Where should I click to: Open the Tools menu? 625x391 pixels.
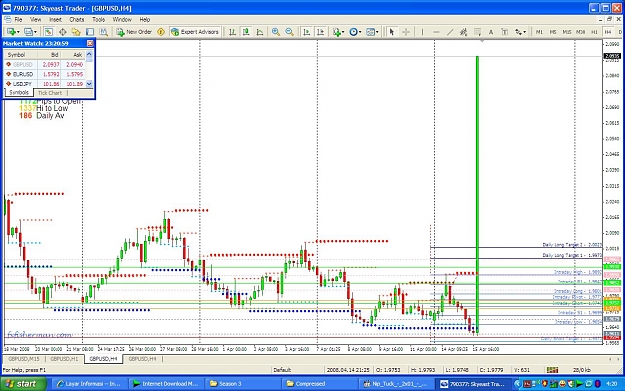tap(98, 19)
